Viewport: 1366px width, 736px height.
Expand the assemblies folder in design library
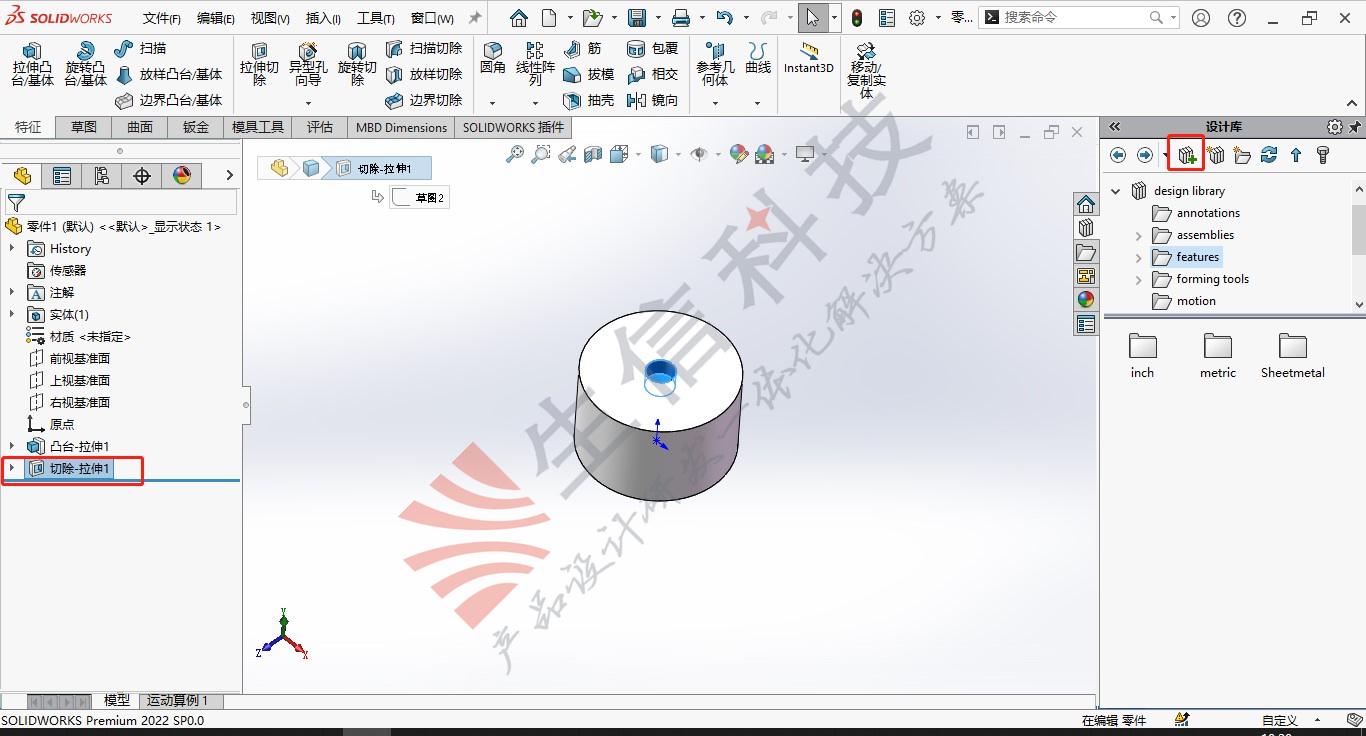coord(1138,235)
